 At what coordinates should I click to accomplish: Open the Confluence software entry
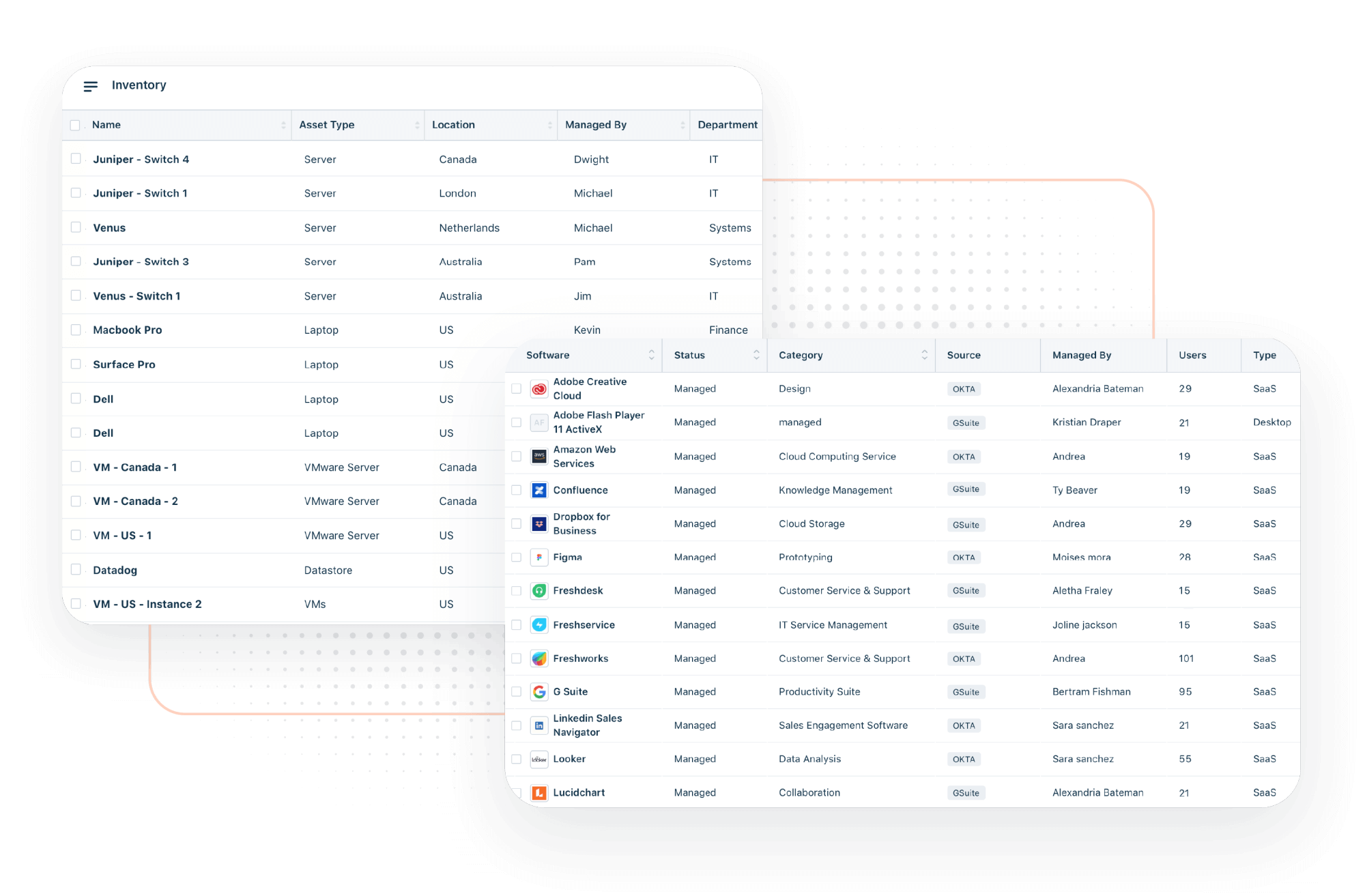pos(580,490)
